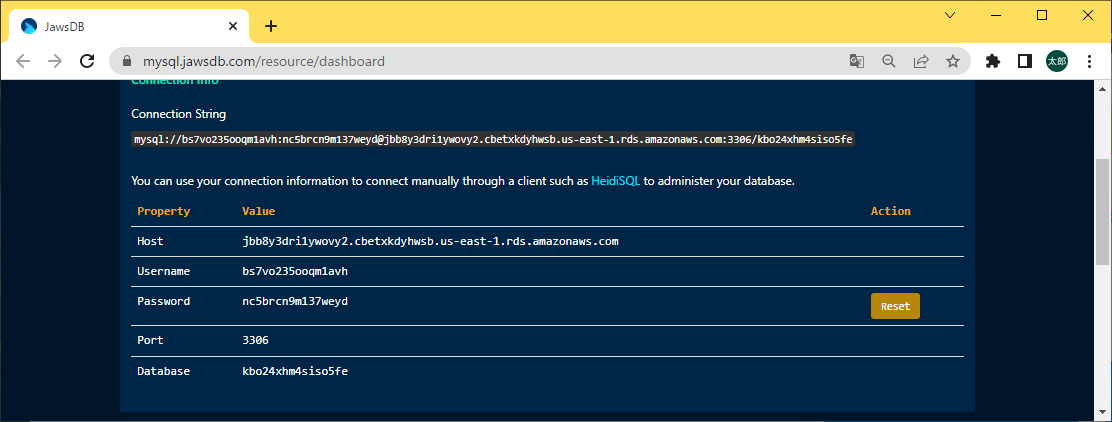Click the Host property label
The image size is (1112, 422).
tap(150, 241)
